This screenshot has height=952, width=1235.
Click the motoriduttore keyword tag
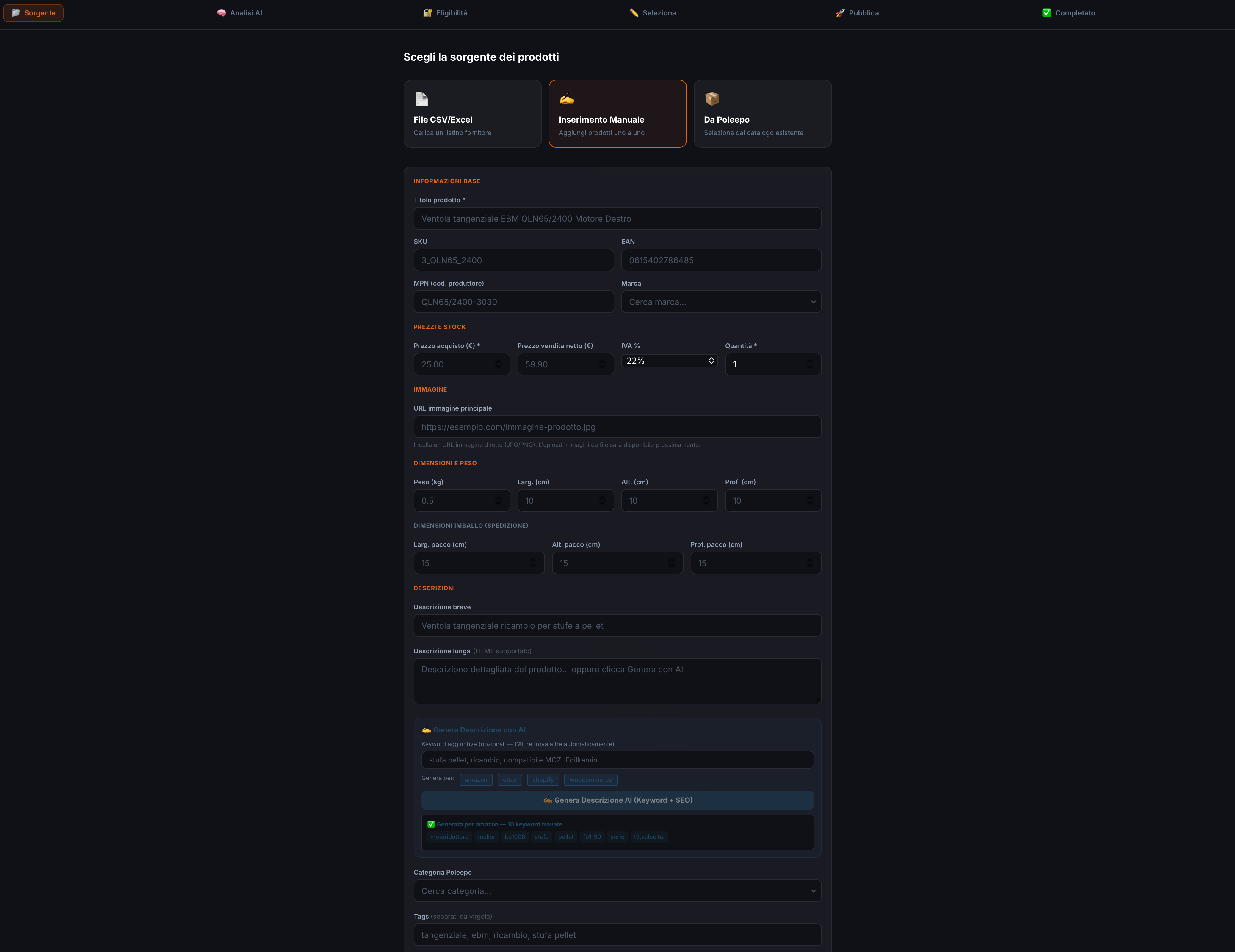coord(449,837)
